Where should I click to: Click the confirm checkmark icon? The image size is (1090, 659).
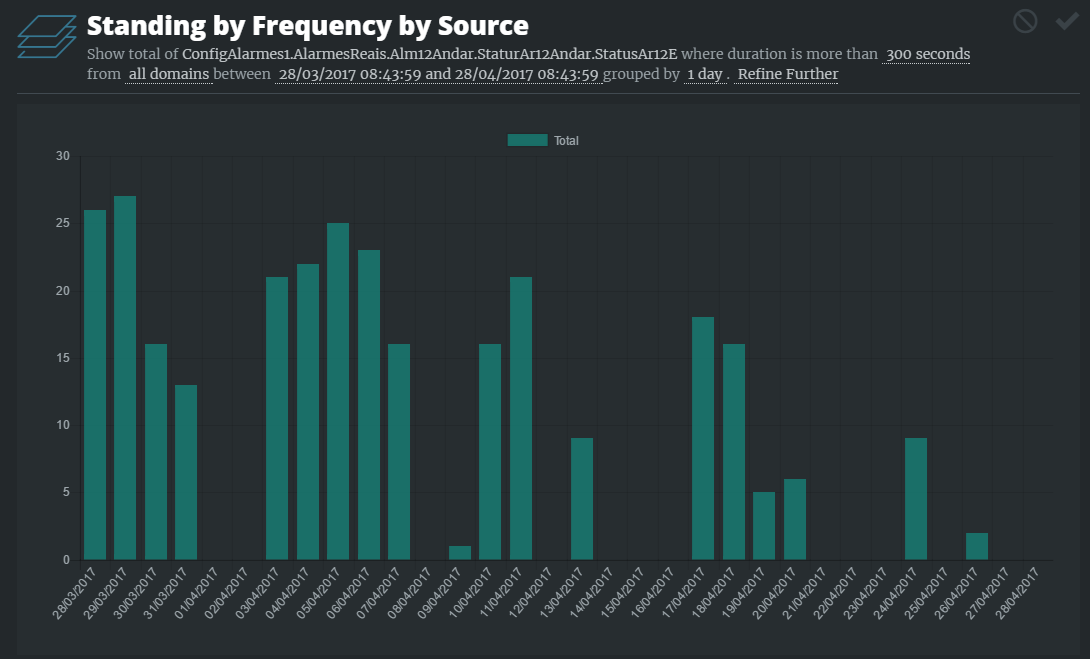coord(1066,21)
